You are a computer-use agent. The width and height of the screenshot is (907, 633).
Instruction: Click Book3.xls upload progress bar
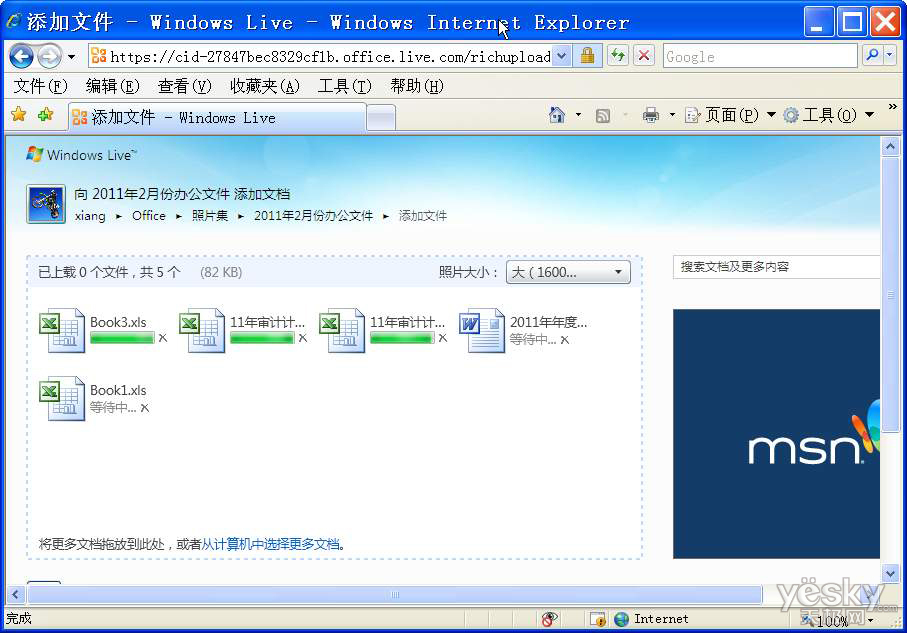point(122,338)
